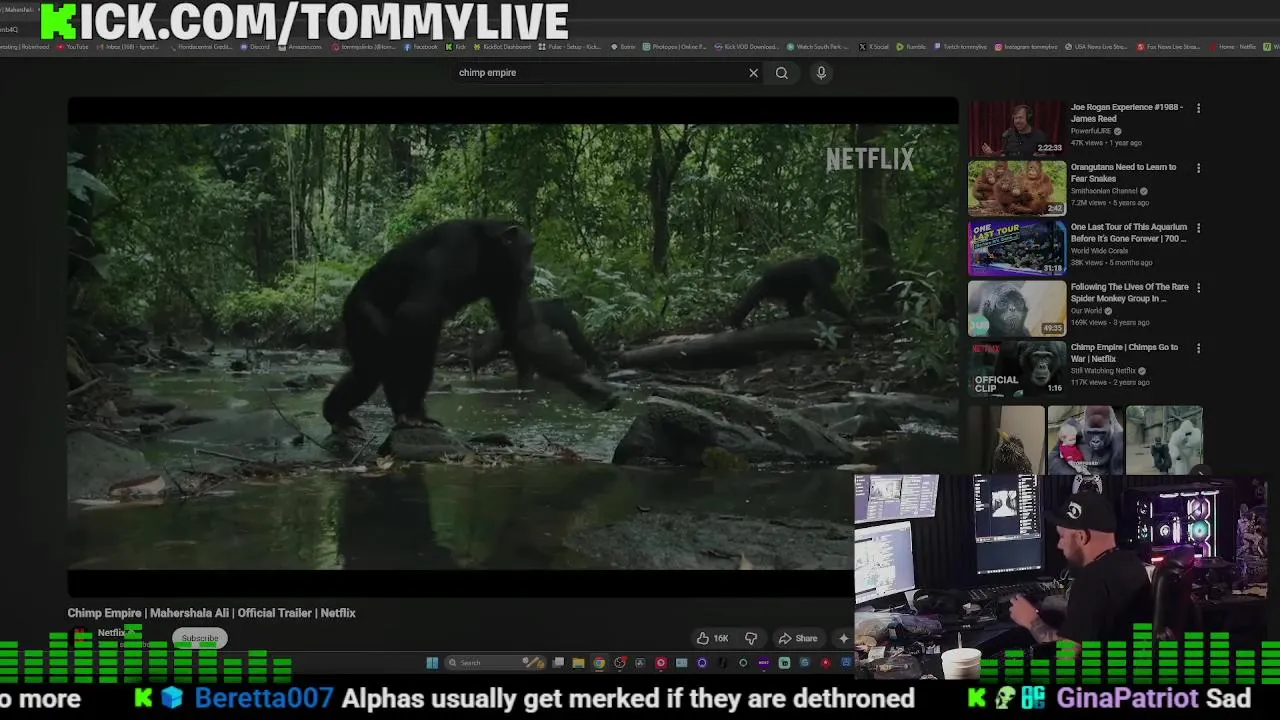Image resolution: width=1280 pixels, height=720 pixels.
Task: Click title 'Chimp Empire | Chimps Go to War'
Action: (x=1124, y=352)
